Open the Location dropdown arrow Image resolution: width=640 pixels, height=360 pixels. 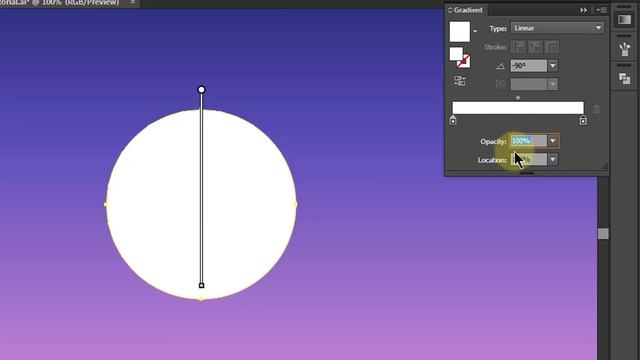click(x=553, y=160)
